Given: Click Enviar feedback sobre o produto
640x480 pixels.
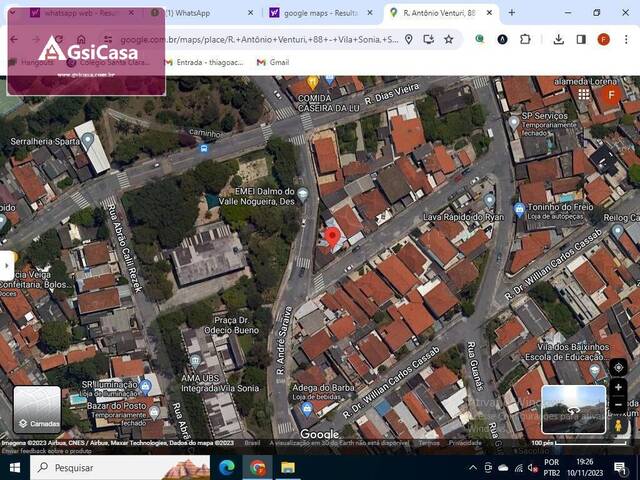Looking at the screenshot, I should (x=47, y=451).
